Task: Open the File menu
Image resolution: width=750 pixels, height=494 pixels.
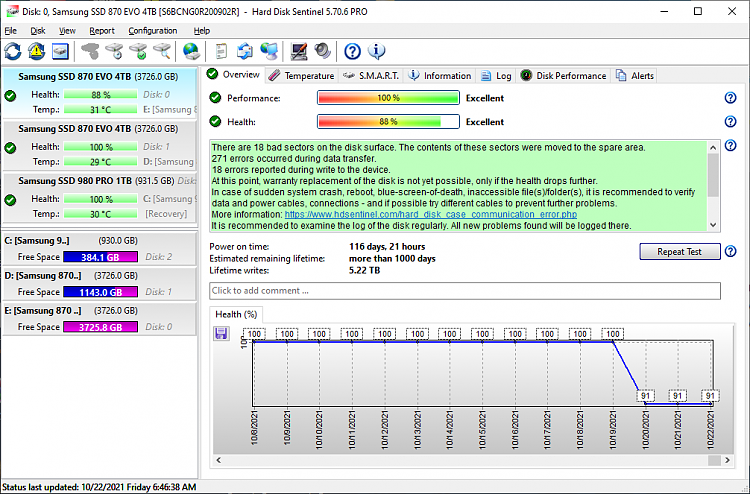Action: point(11,31)
